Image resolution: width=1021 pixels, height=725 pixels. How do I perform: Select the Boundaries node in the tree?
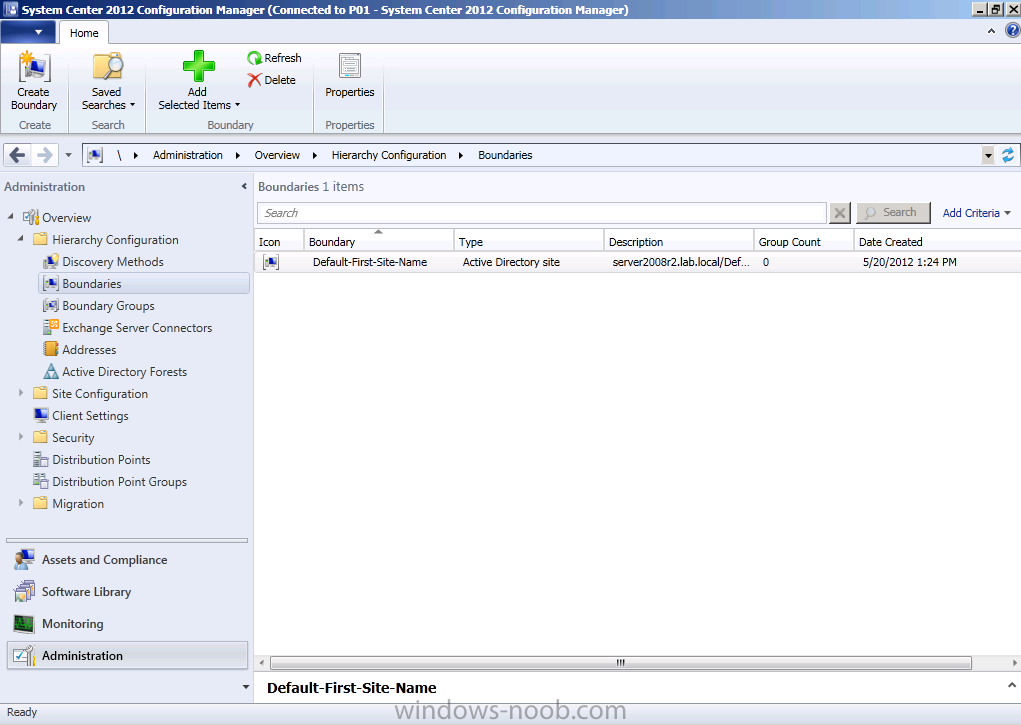[144, 284]
